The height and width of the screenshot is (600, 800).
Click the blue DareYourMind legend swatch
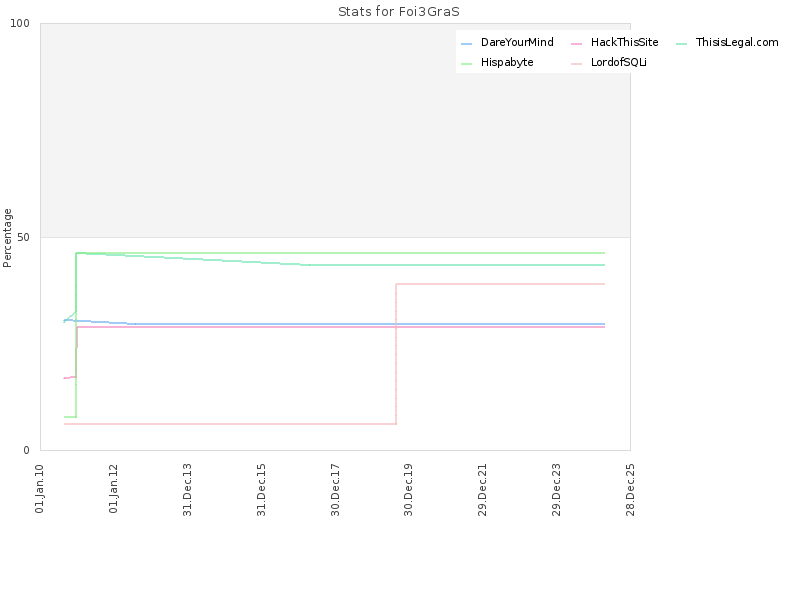[466, 44]
